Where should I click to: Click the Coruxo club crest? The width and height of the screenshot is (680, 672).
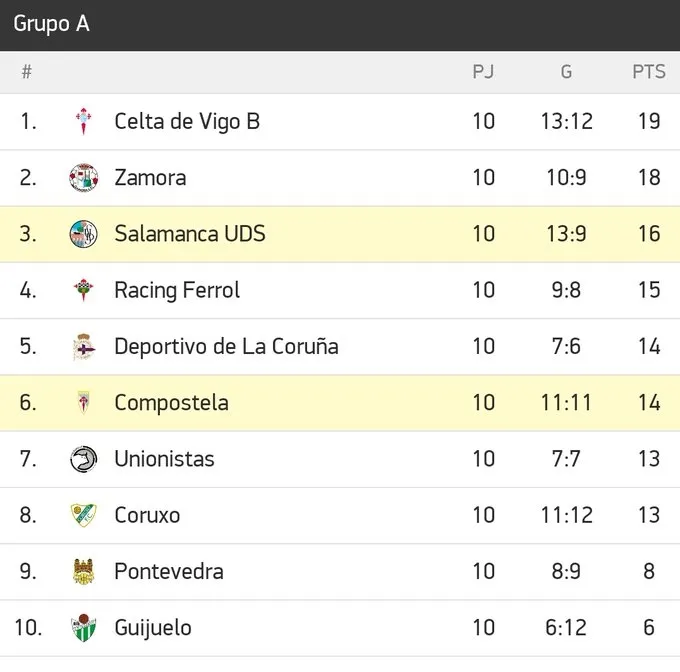[84, 516]
